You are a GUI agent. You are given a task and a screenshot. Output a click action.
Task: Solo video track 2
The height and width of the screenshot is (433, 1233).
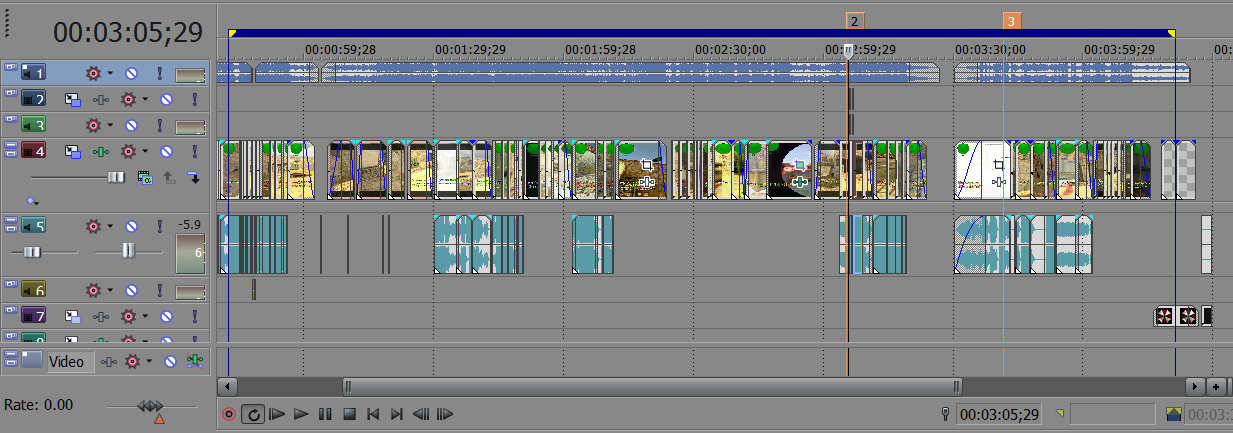[x=194, y=100]
